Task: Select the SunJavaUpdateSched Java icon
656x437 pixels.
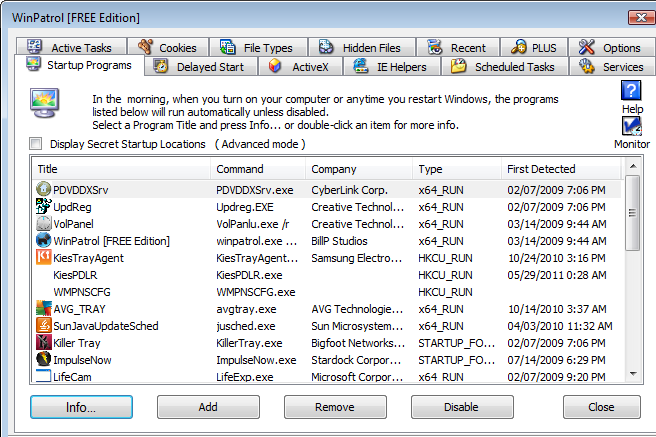Action: point(44,325)
